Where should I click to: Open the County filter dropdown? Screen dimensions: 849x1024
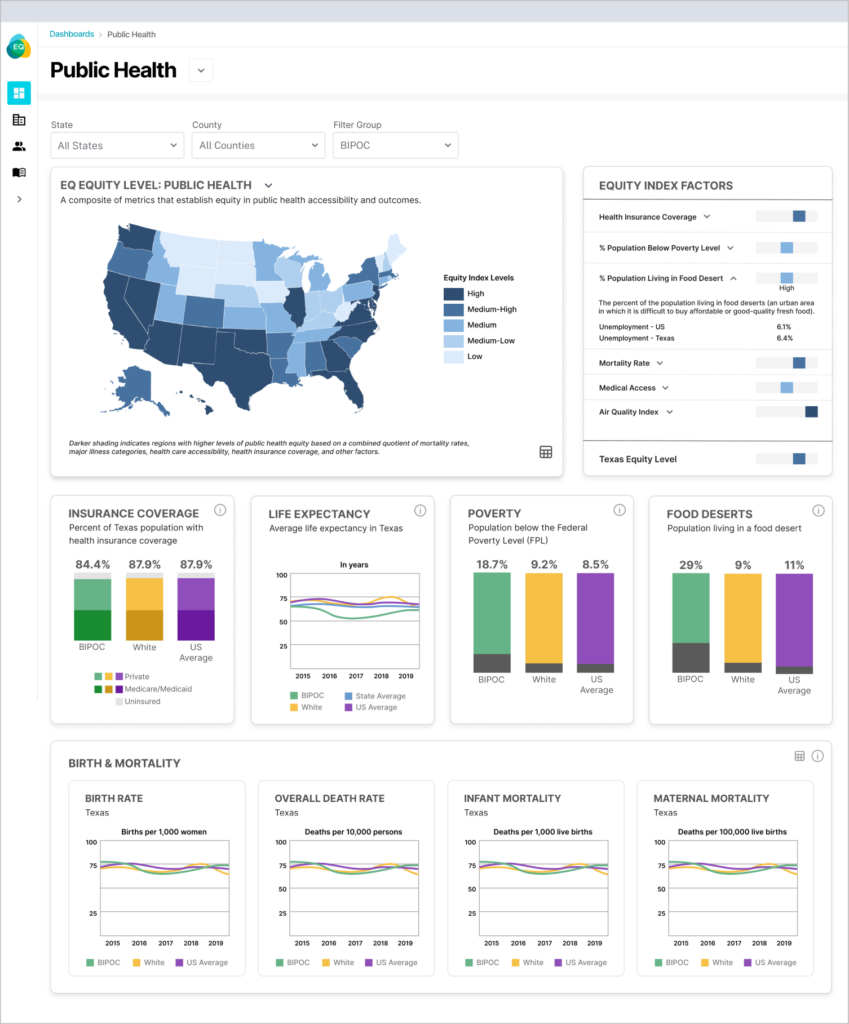point(258,145)
